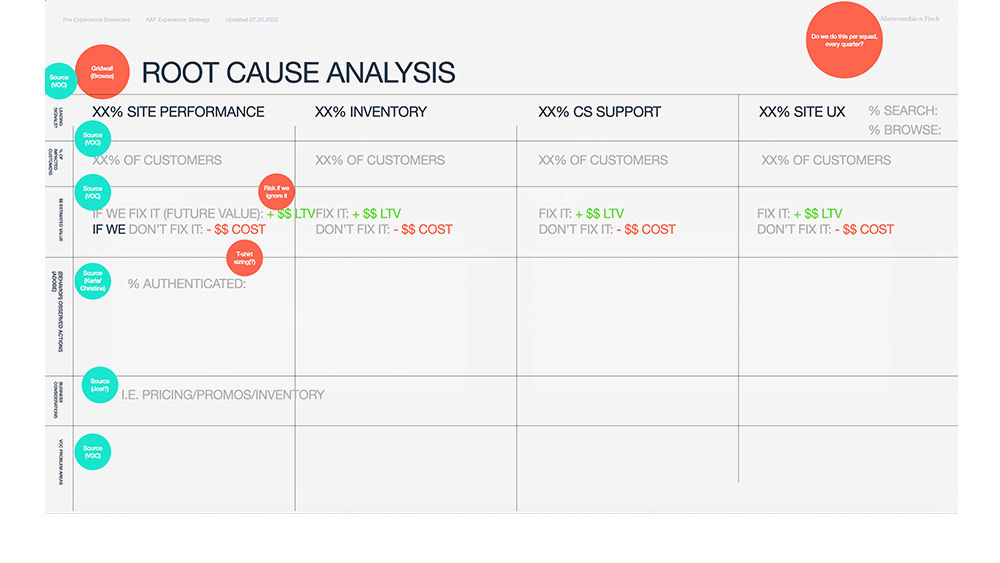Select the "% AUTHENTICATED:" text
Image resolution: width=1000 pixels, height=563 pixels.
pos(187,284)
